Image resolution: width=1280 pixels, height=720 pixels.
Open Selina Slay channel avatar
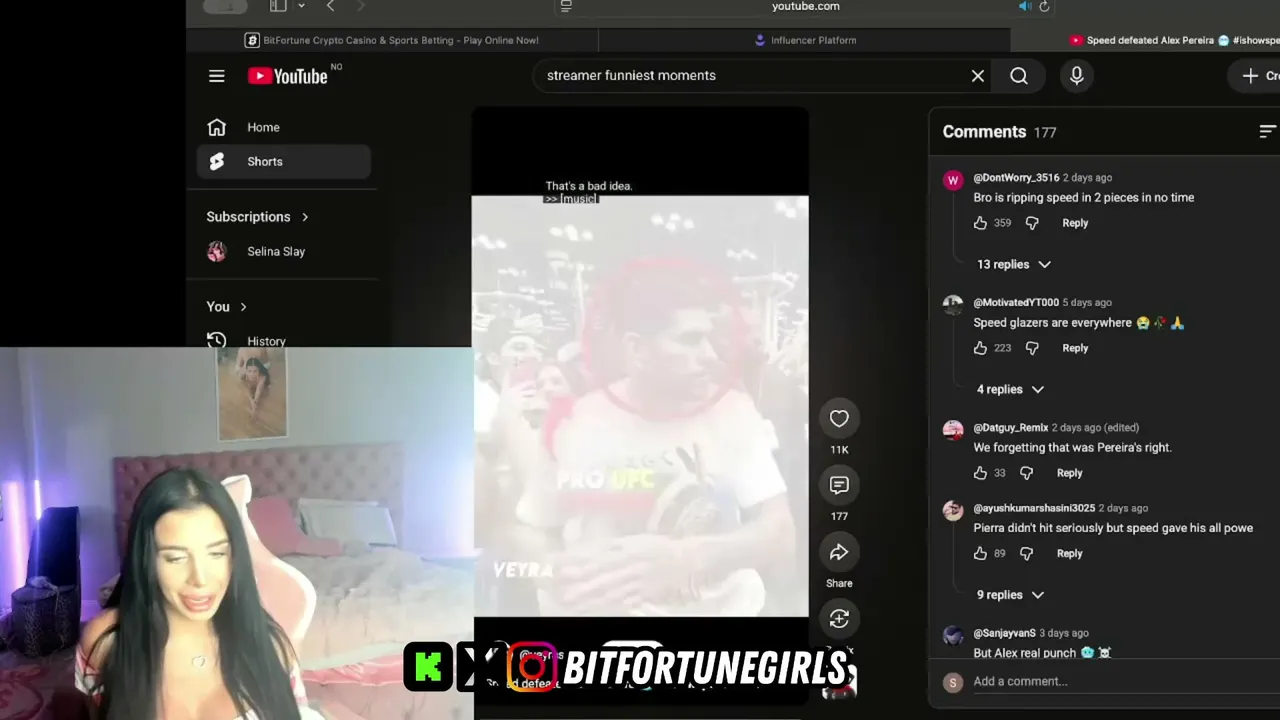[217, 252]
